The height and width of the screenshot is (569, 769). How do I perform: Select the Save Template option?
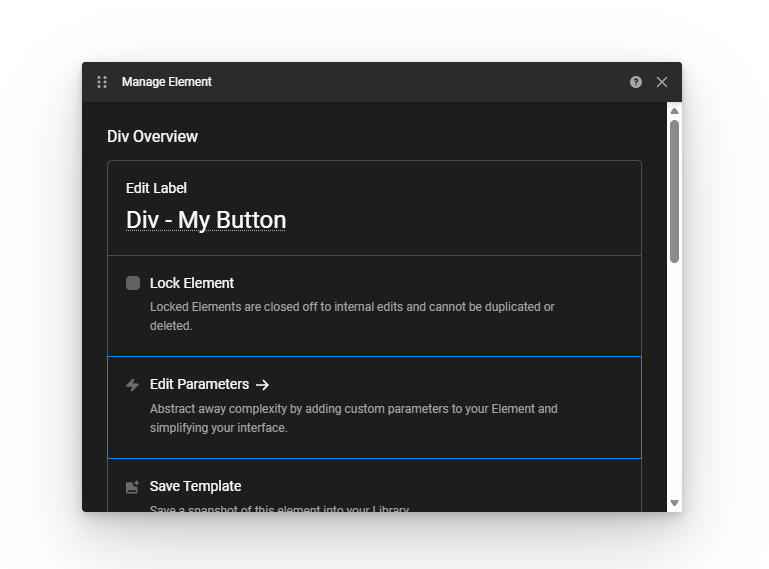tap(195, 486)
